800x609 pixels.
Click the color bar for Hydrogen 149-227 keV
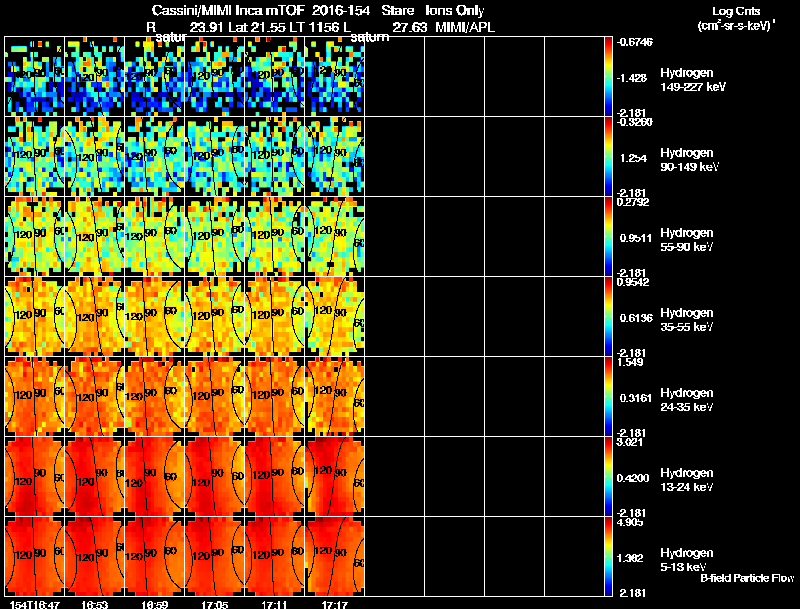click(x=609, y=77)
